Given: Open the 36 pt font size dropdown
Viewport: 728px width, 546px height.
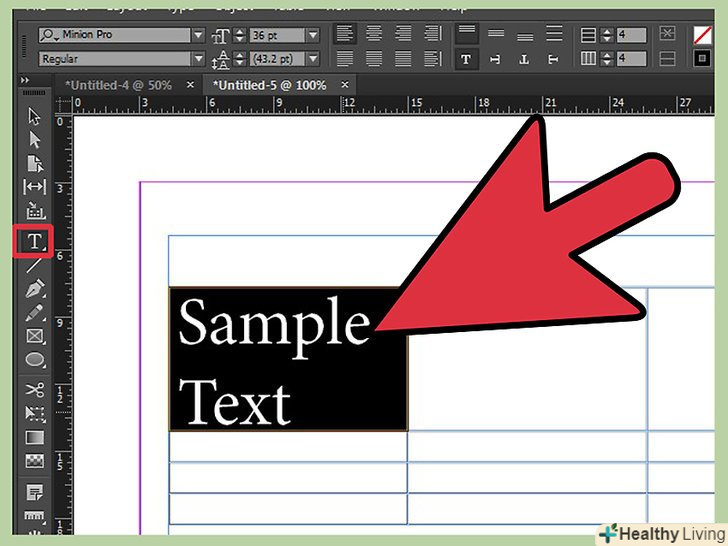Looking at the screenshot, I should click(x=313, y=35).
